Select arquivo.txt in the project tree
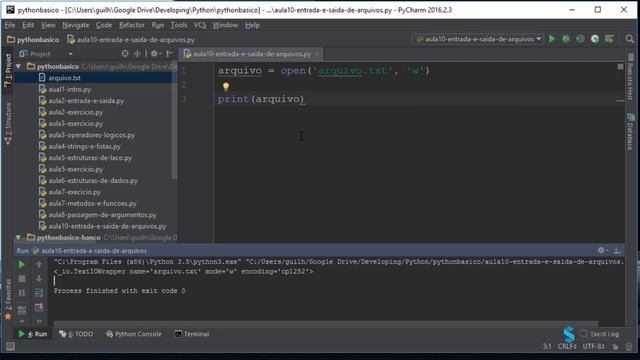This screenshot has width=640, height=360. 64,78
